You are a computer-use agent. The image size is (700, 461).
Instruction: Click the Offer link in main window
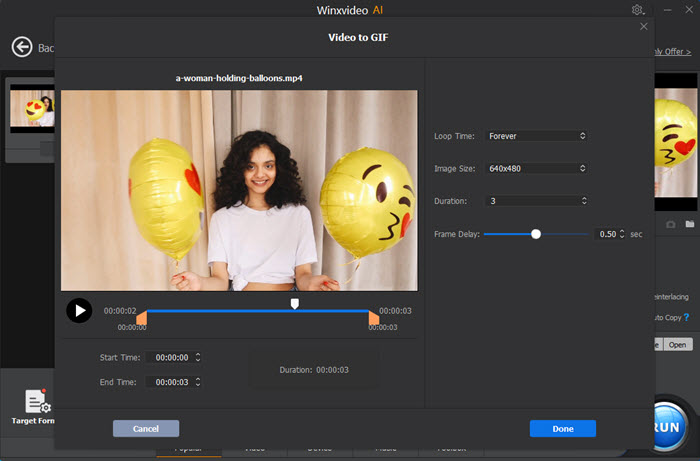(673, 52)
